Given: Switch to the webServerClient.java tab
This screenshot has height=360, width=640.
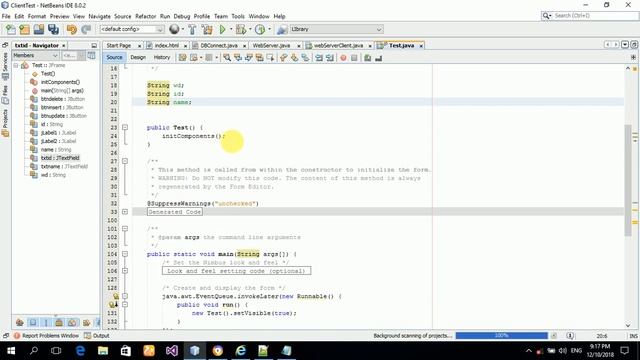Looking at the screenshot, I should click(x=338, y=45).
